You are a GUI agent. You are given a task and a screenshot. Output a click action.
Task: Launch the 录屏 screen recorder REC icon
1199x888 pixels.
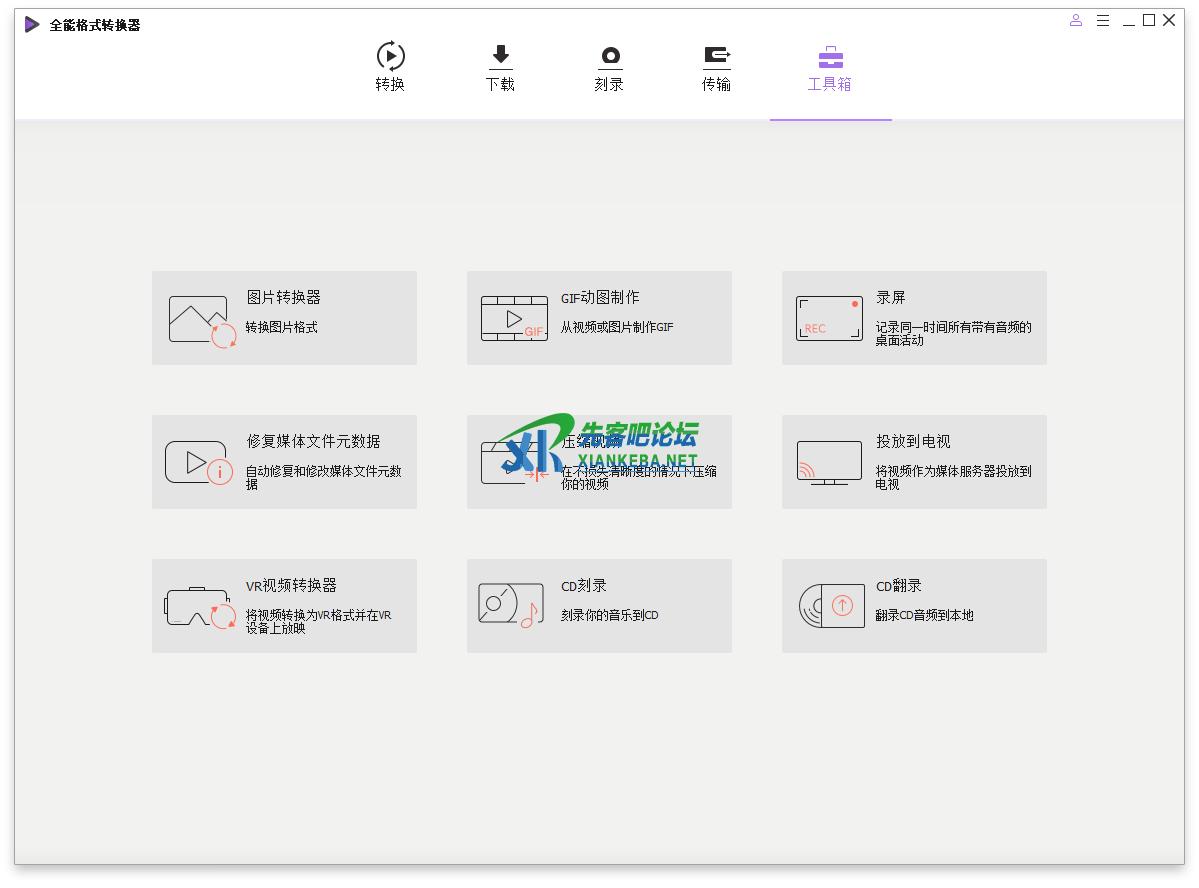829,318
